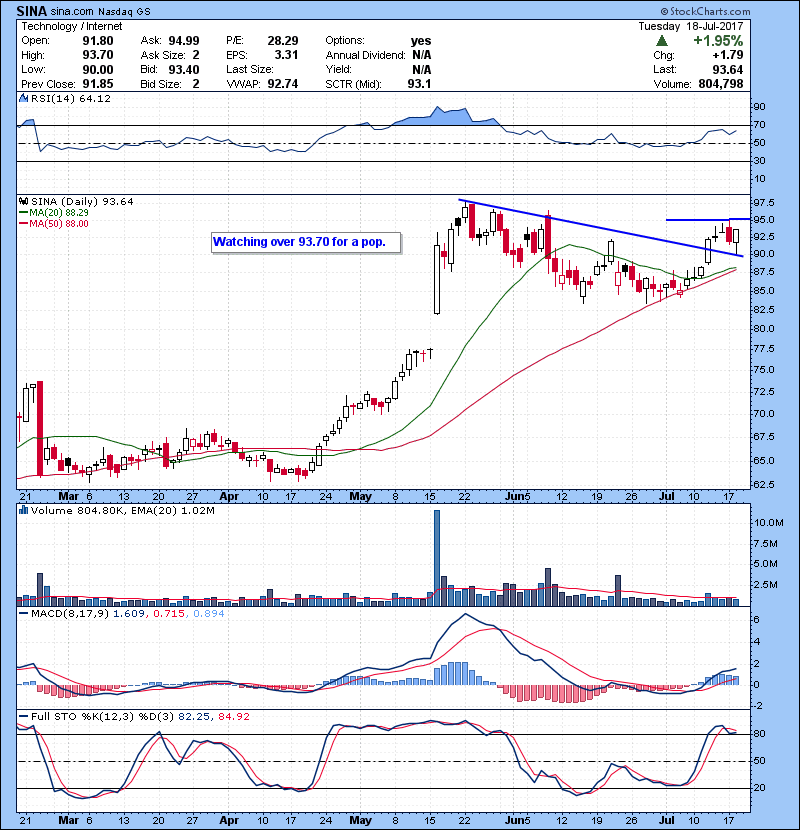Click the Volume 804,798 value in header

(x=721, y=84)
